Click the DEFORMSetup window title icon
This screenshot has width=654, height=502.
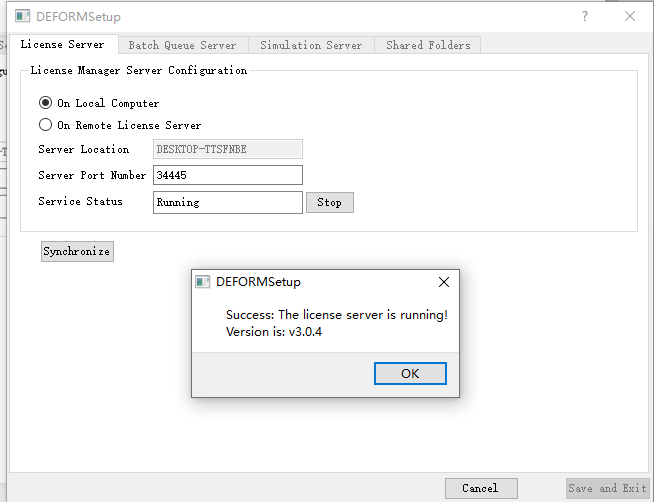(x=22, y=17)
